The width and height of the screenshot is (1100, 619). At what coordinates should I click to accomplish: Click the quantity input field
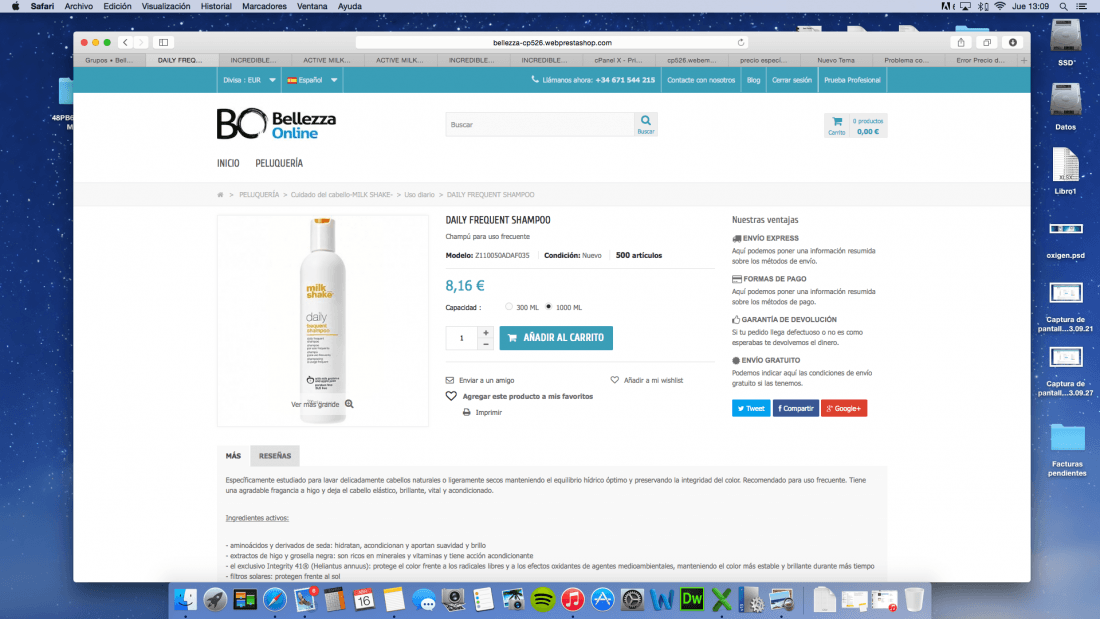point(462,338)
